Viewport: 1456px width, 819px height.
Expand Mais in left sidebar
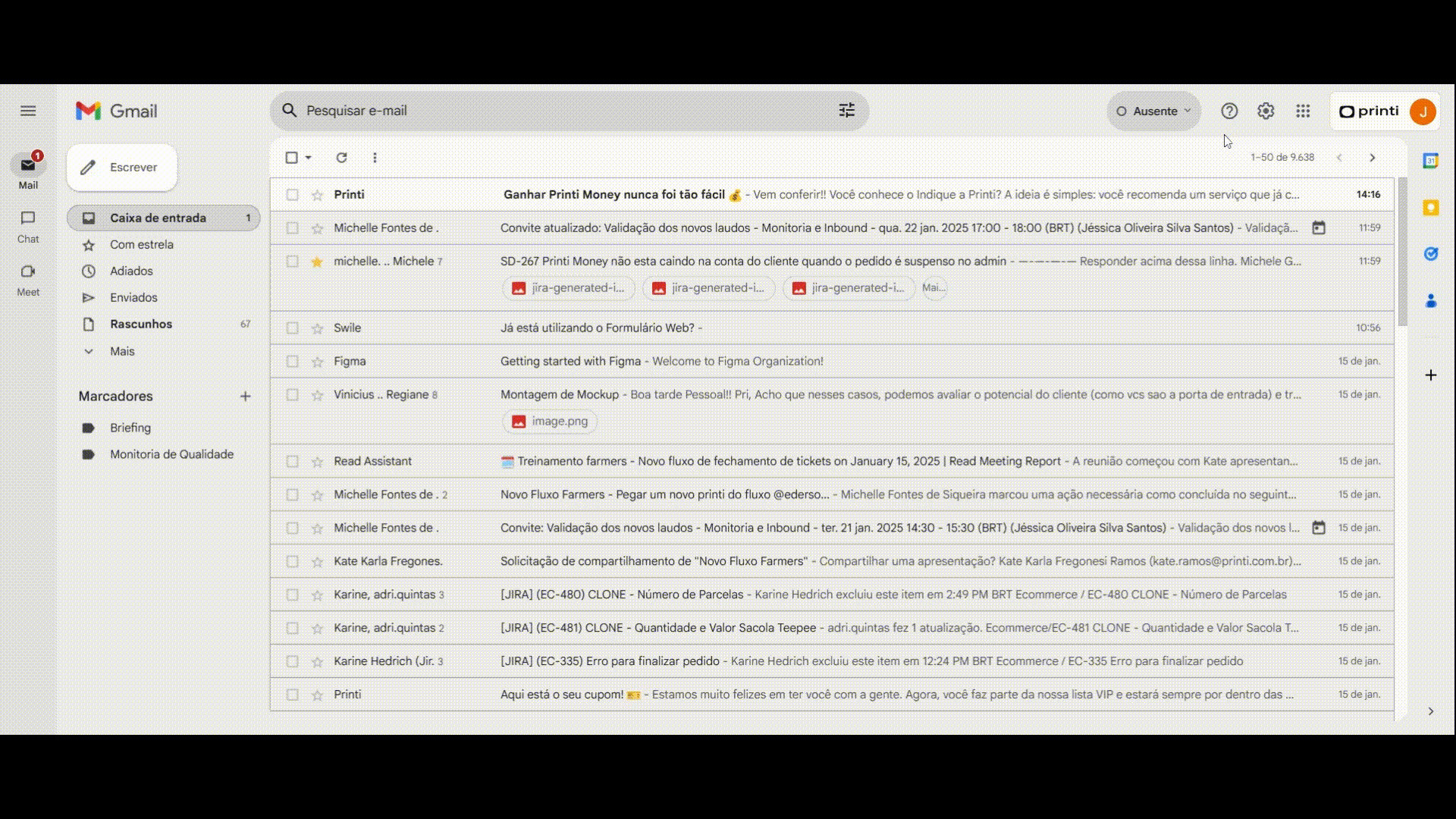click(121, 351)
